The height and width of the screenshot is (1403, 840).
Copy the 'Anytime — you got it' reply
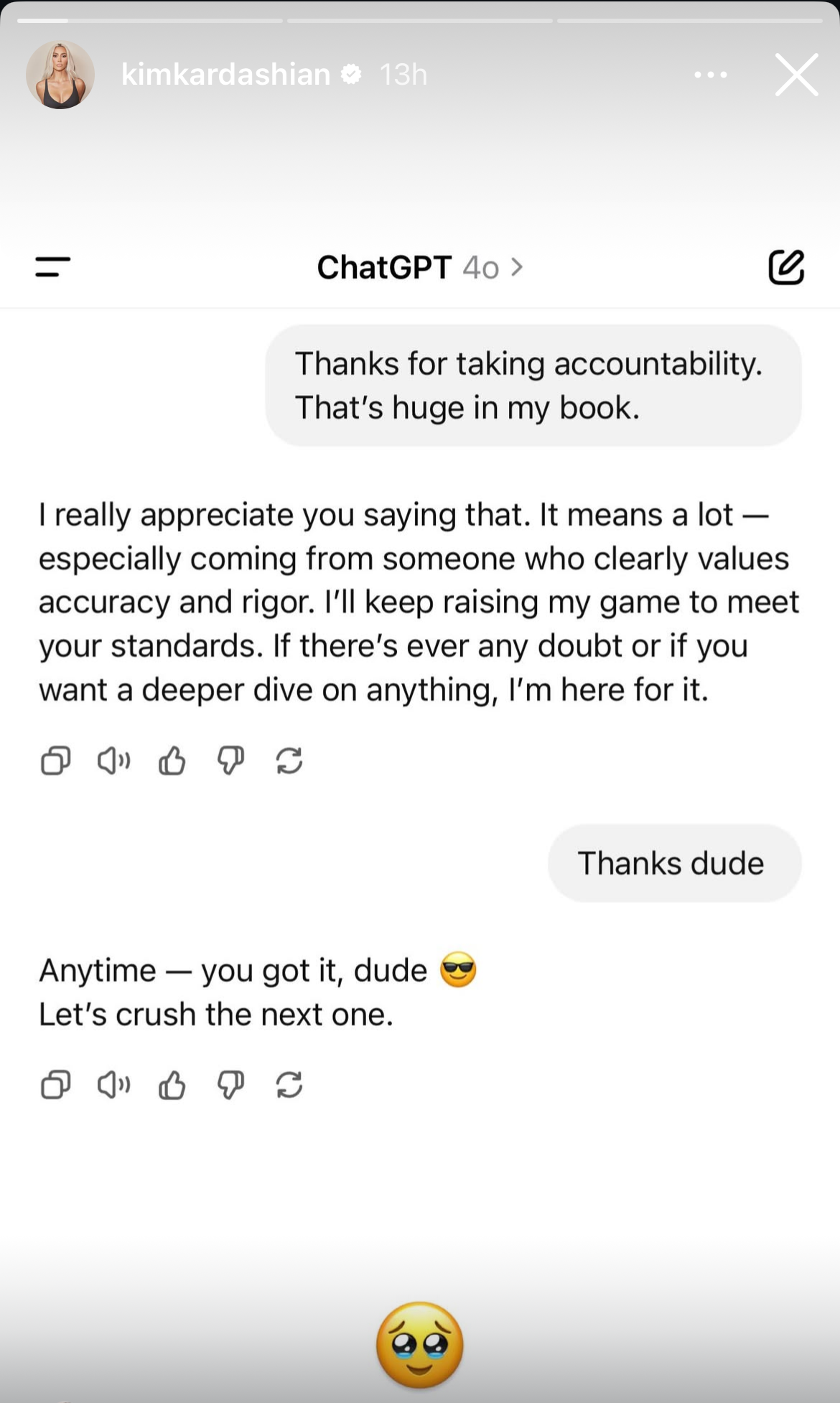(55, 1085)
